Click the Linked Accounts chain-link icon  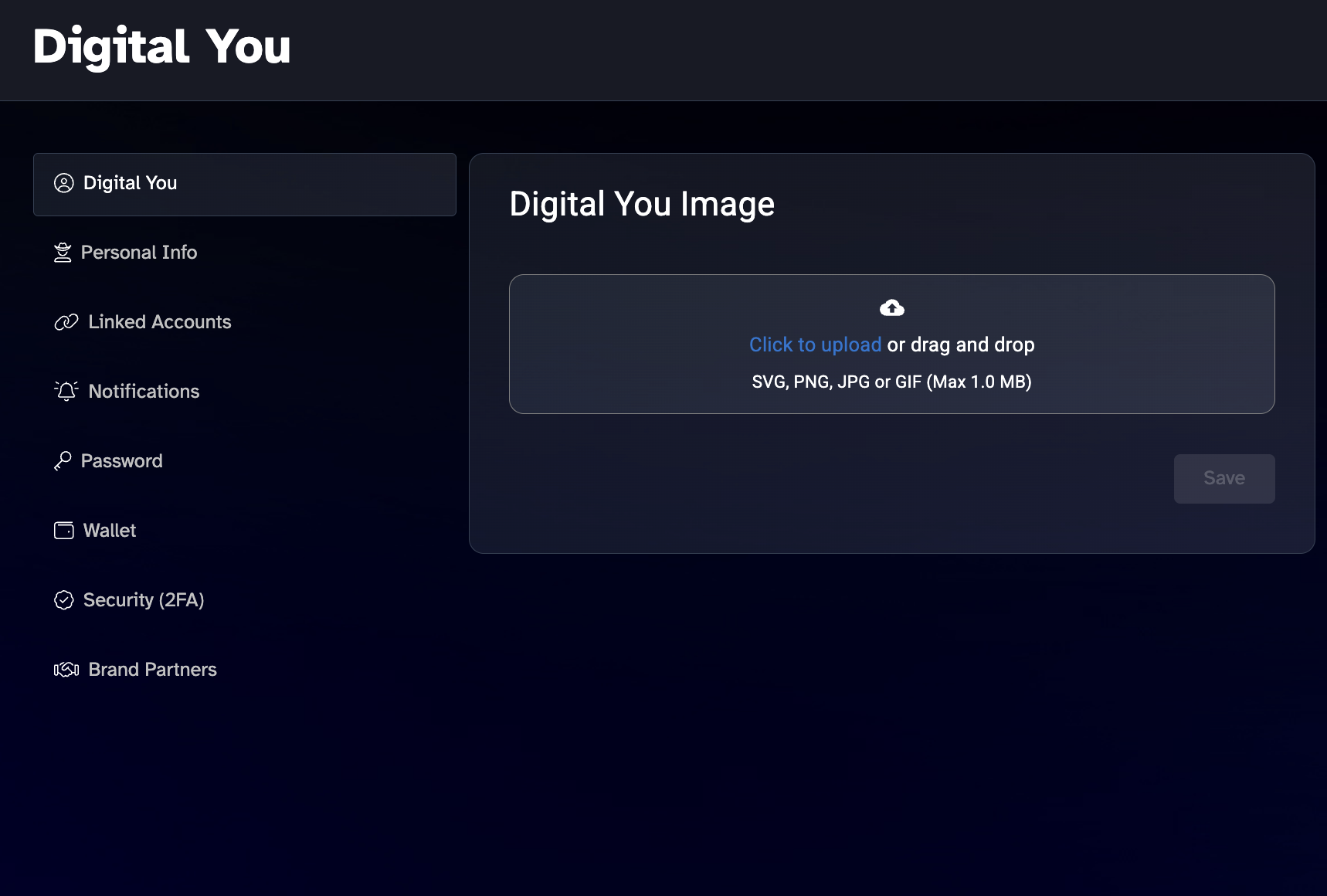pyautogui.click(x=66, y=322)
